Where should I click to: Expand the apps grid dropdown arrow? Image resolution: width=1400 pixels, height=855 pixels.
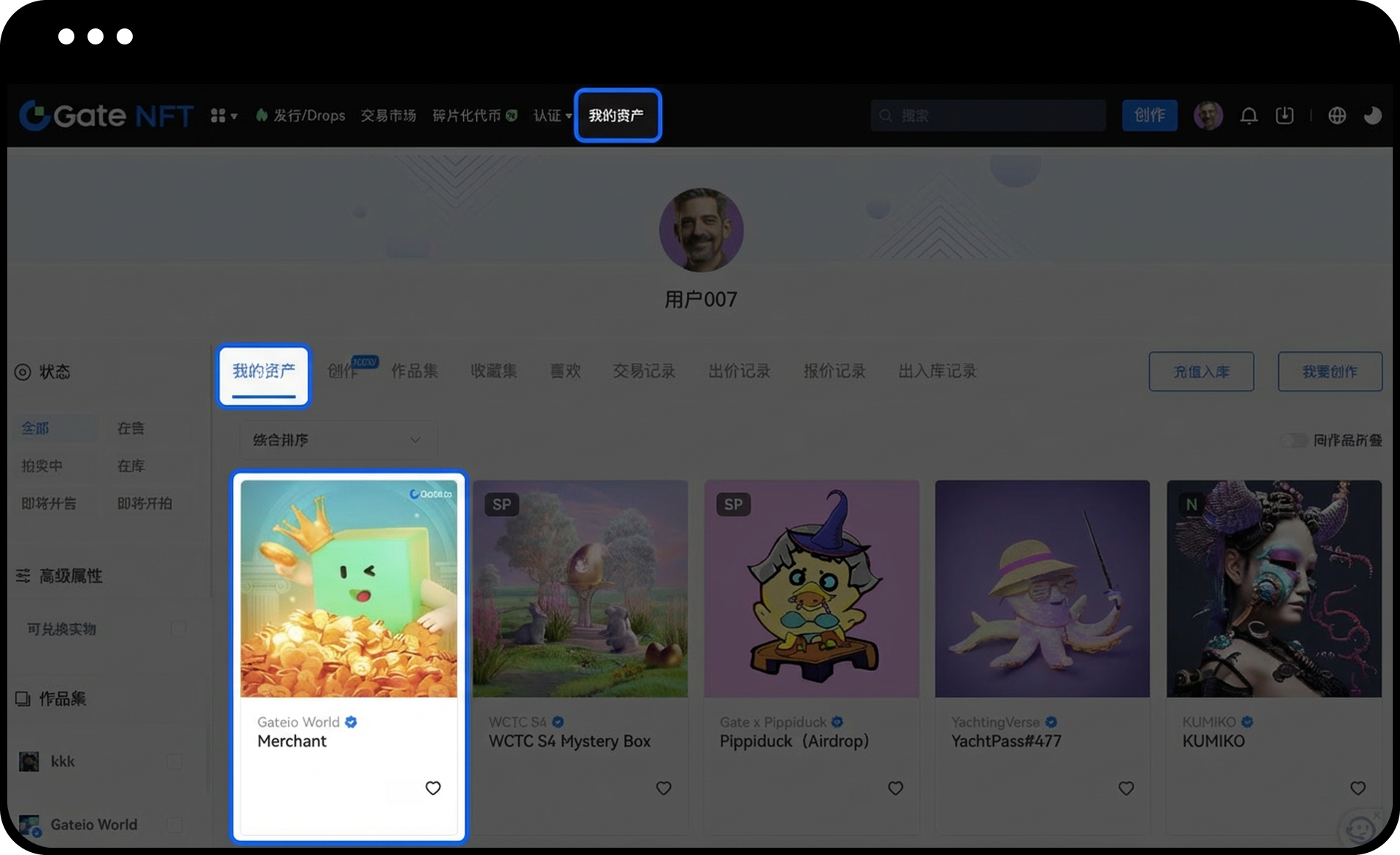pos(233,116)
